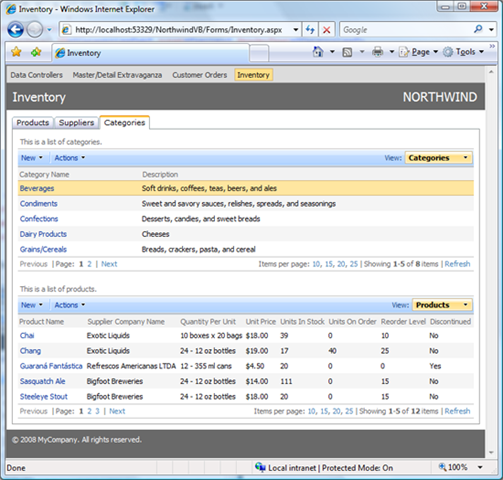Sort by Category Name column header
The width and height of the screenshot is (503, 480).
coord(44,174)
